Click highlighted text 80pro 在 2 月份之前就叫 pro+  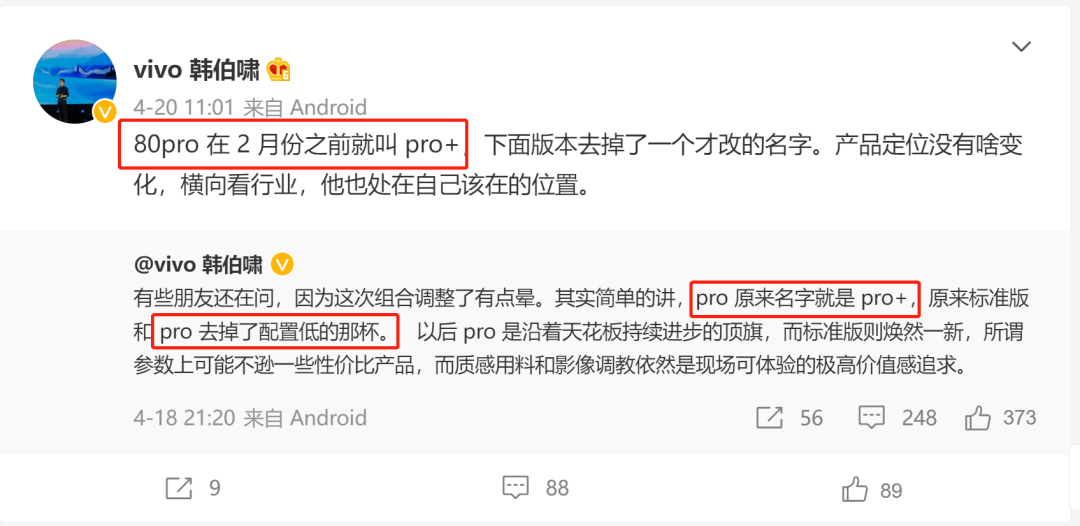pyautogui.click(x=293, y=145)
